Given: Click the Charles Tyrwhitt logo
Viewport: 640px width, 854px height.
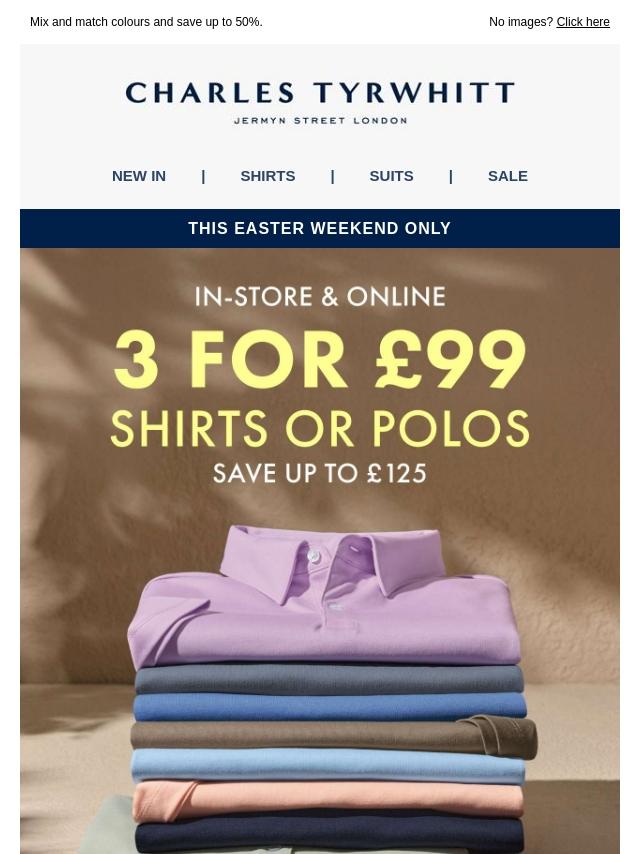Looking at the screenshot, I should tap(320, 102).
